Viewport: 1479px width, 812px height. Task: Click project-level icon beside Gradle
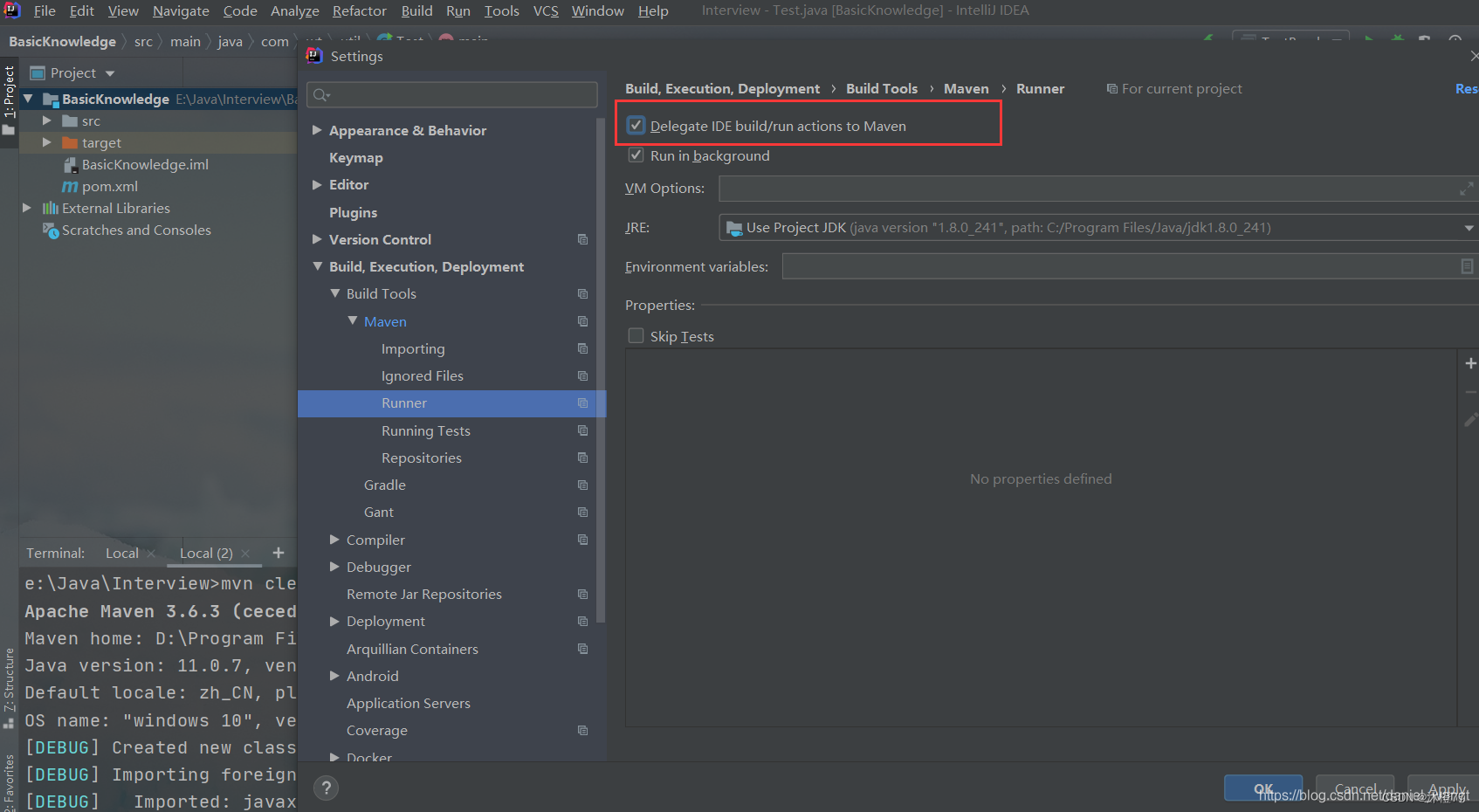pos(582,485)
